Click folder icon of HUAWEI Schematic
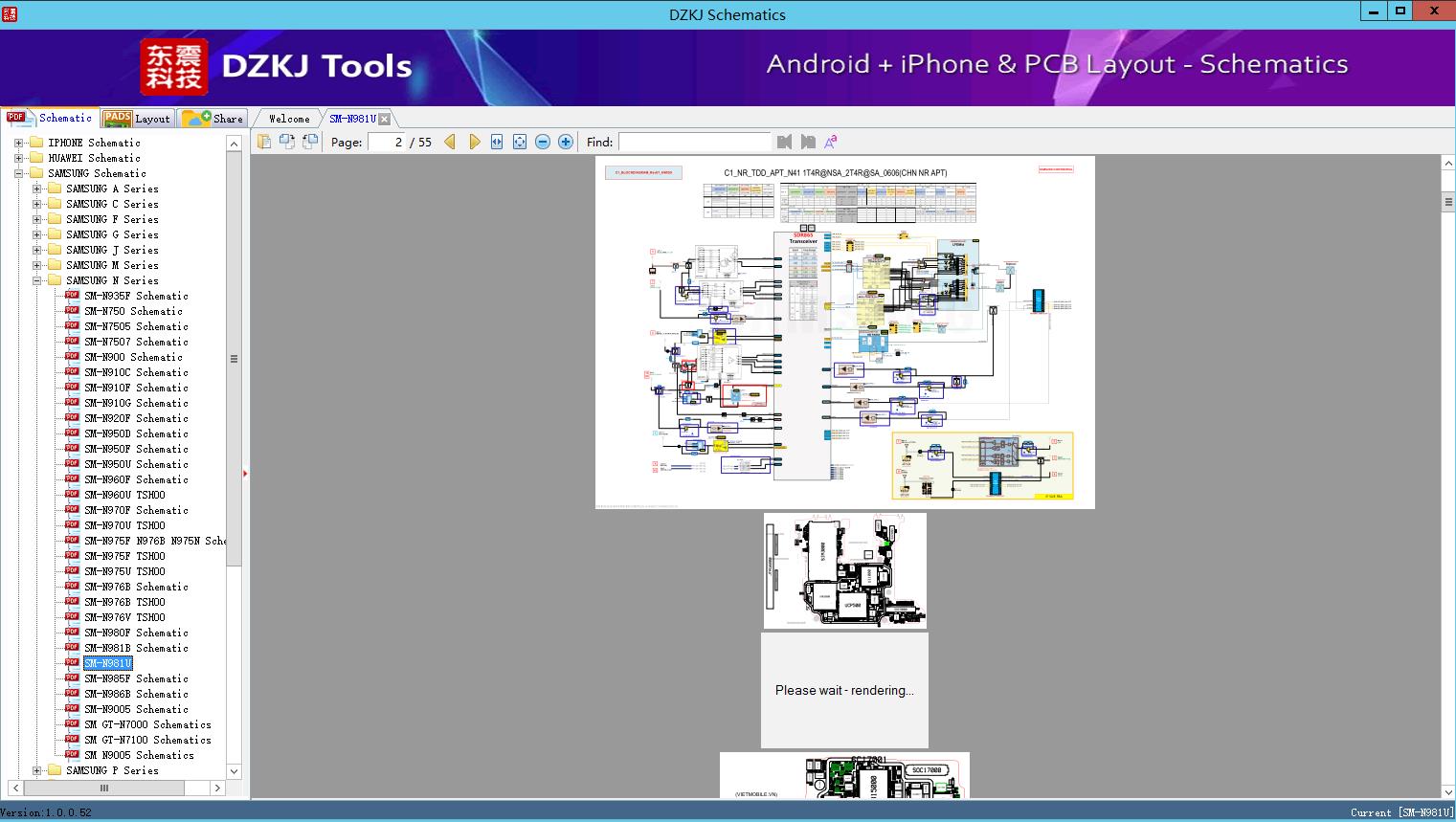 (36, 158)
